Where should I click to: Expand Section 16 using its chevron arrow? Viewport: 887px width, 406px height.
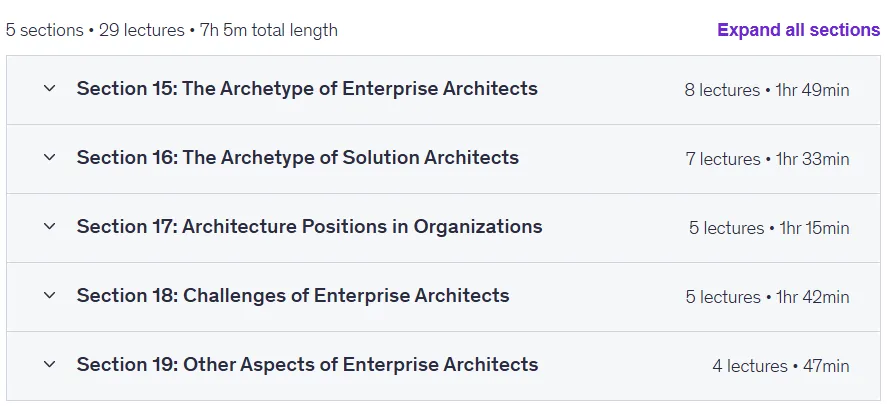tap(50, 157)
